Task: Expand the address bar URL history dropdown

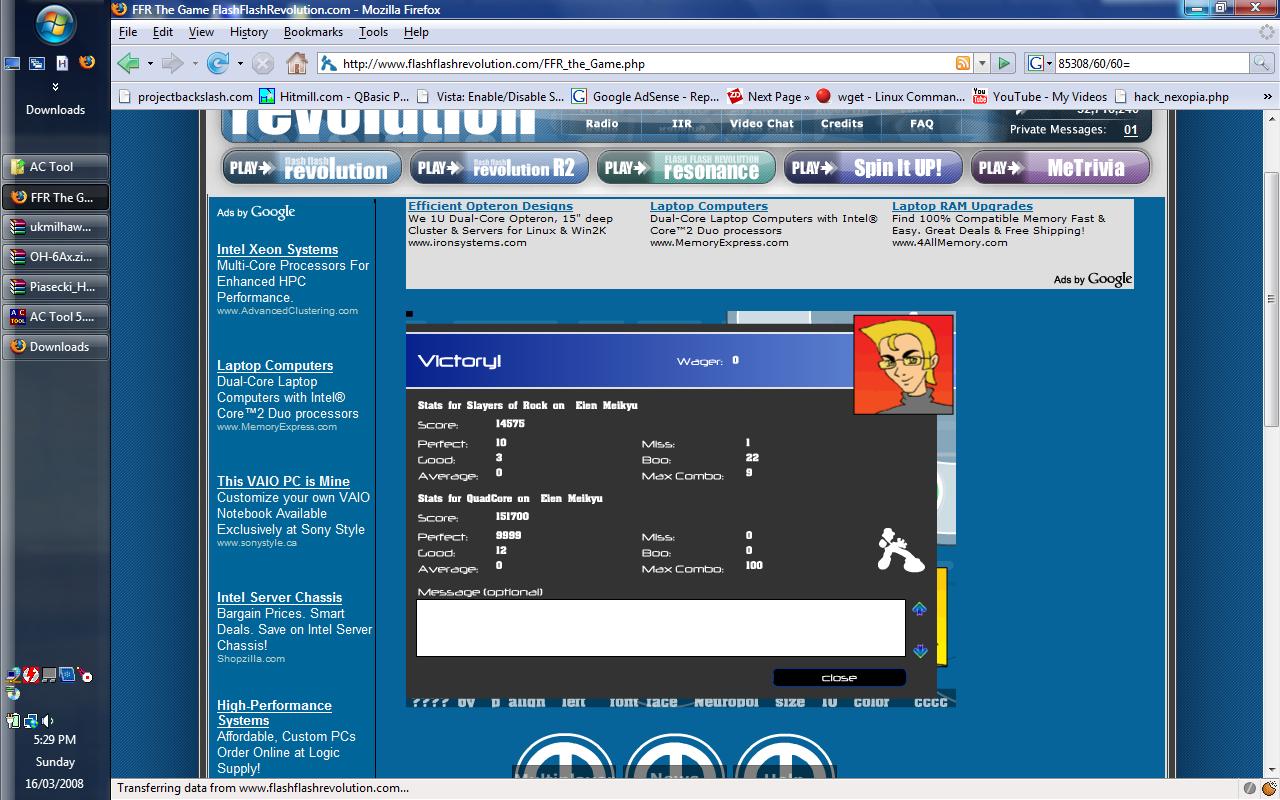Action: (982, 63)
